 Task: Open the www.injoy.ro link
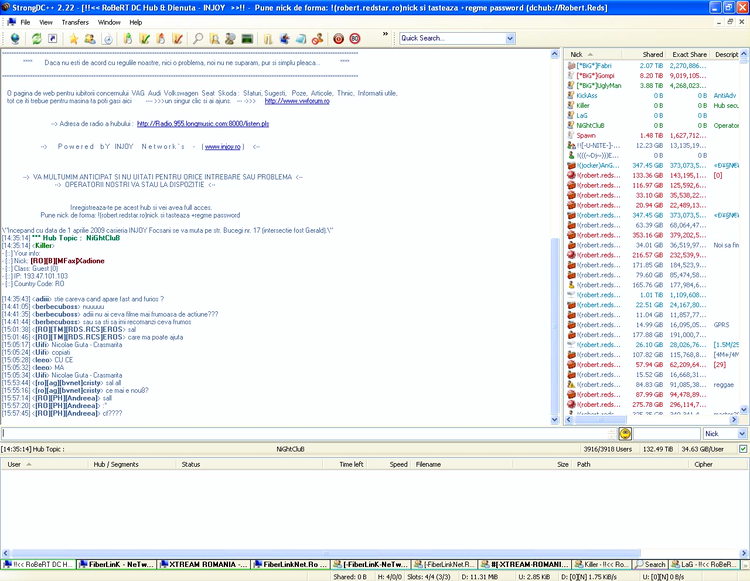222,147
